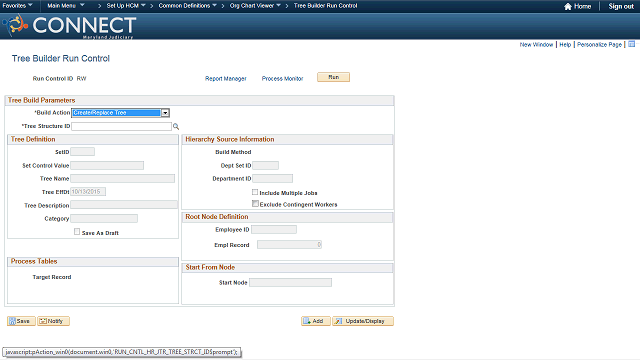The height and width of the screenshot is (360, 640).
Task: Click the Target Record label
Action: pyautogui.click(x=52, y=277)
